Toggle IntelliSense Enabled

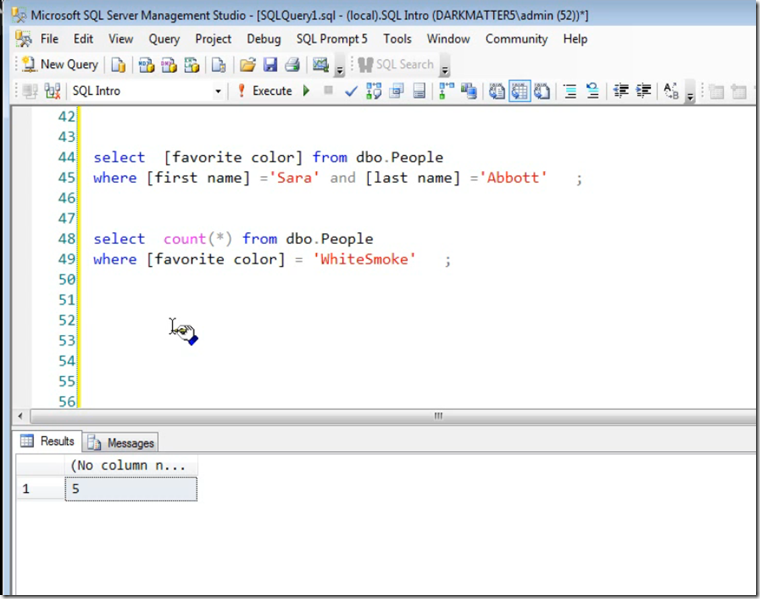tap(419, 91)
